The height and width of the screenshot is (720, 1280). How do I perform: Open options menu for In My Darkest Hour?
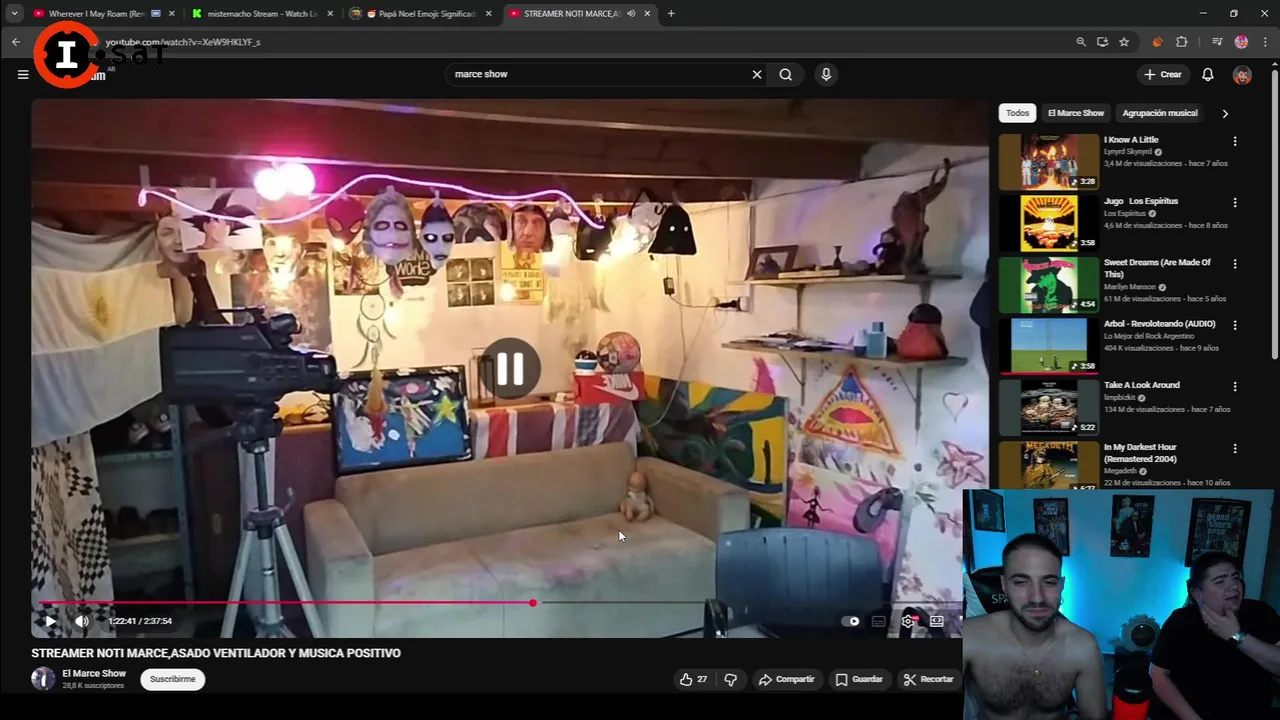click(1235, 448)
